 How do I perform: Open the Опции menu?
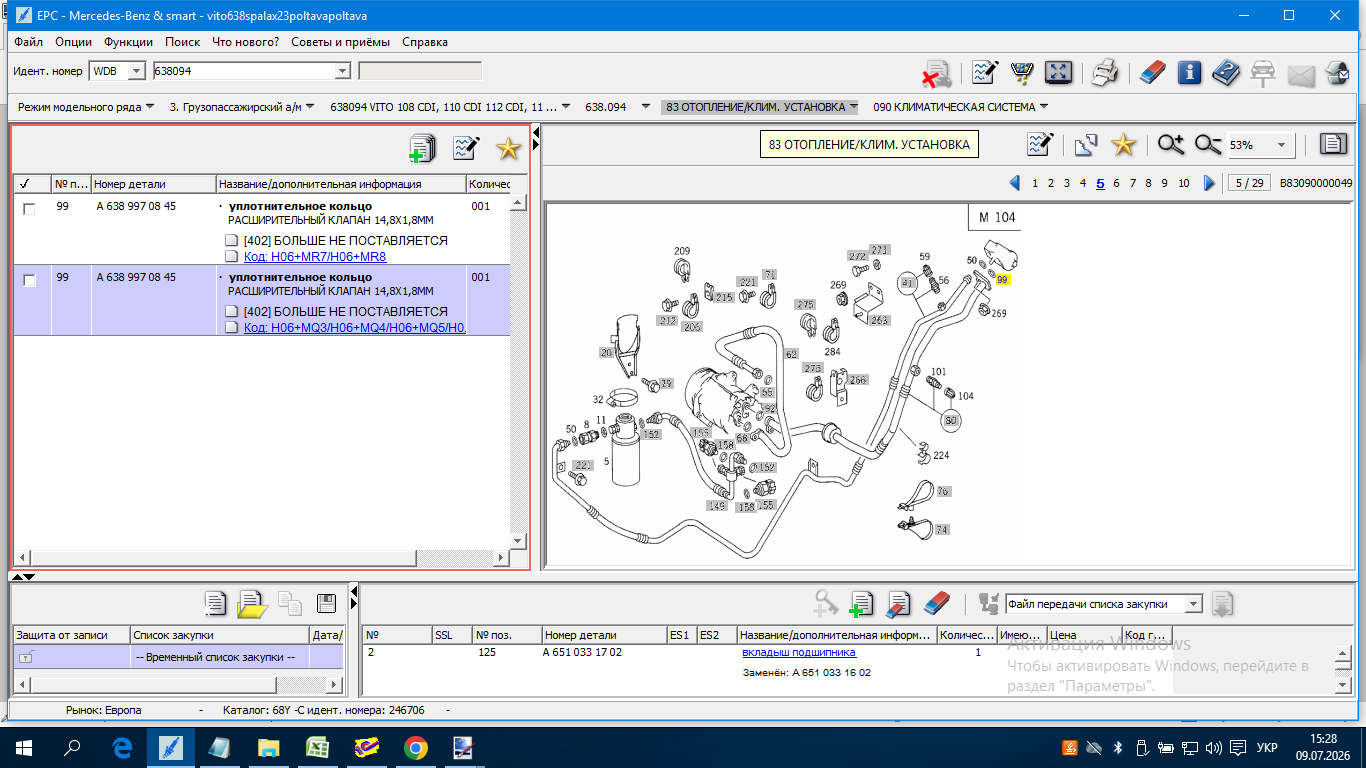tap(73, 42)
